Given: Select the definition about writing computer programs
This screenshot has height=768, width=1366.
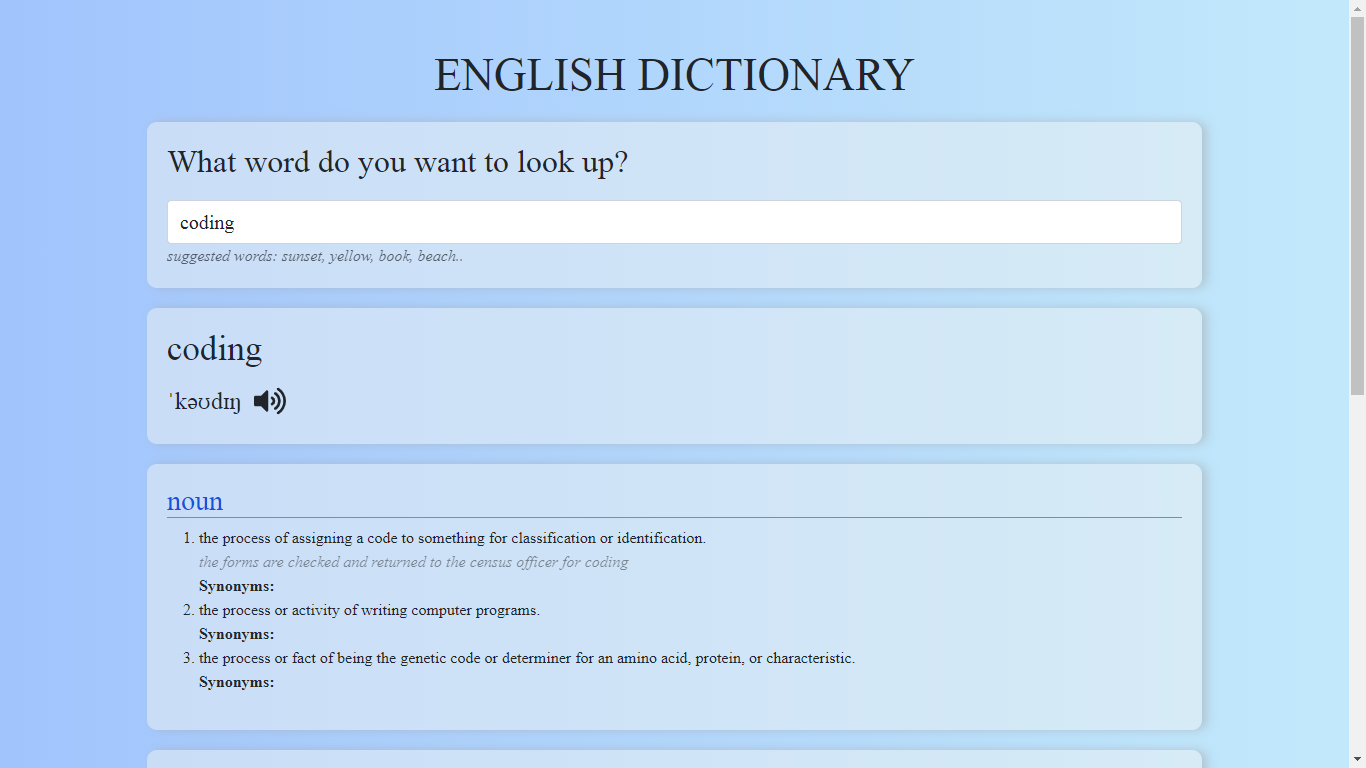Looking at the screenshot, I should (369, 610).
